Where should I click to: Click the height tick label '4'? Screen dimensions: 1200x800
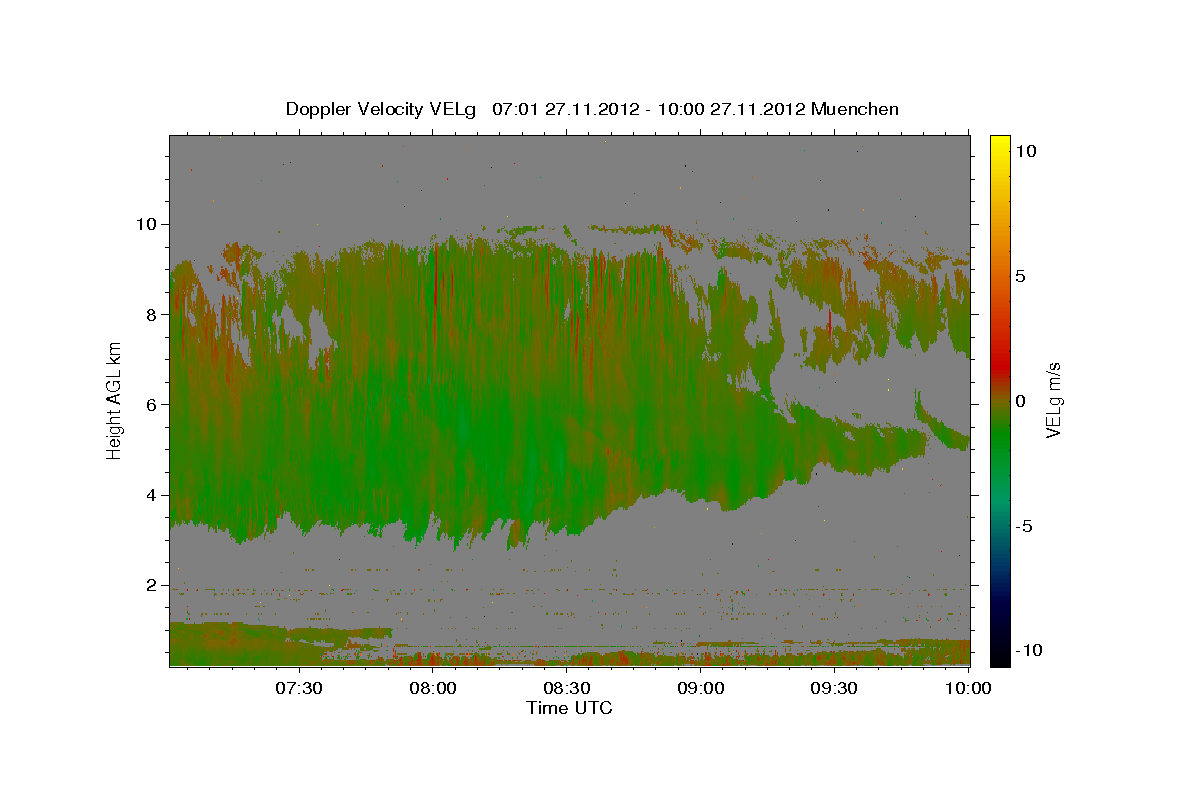pyautogui.click(x=152, y=495)
